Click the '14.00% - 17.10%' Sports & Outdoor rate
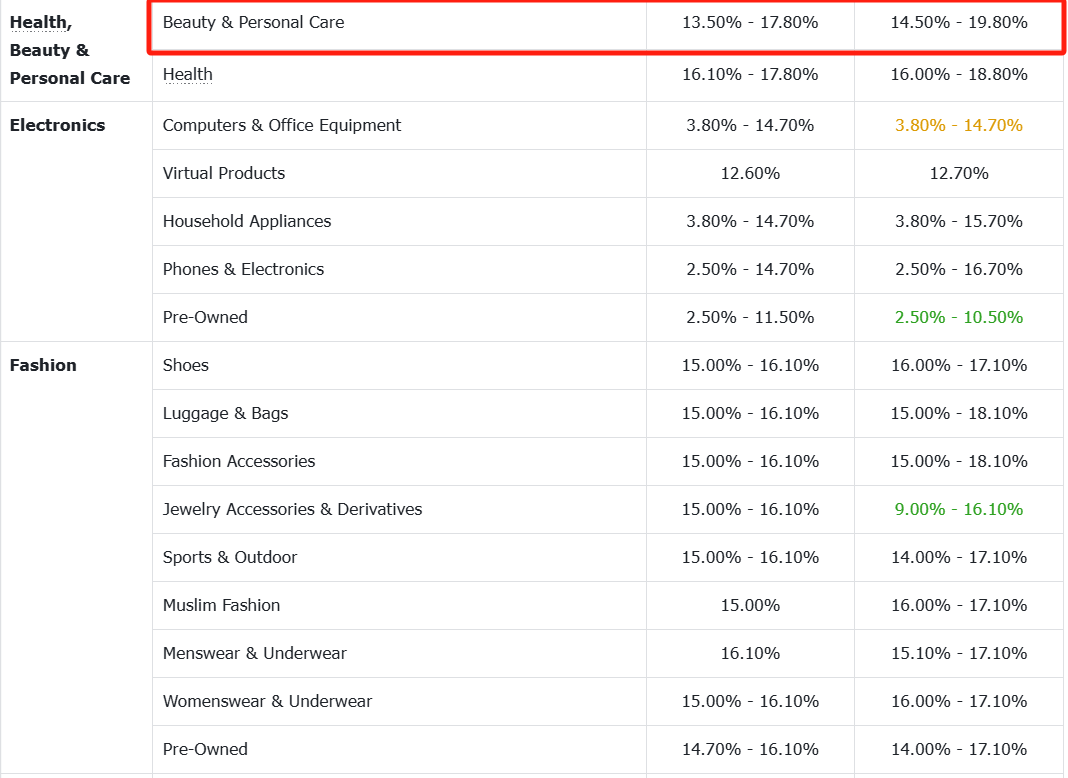The image size is (1068, 778). (x=959, y=557)
